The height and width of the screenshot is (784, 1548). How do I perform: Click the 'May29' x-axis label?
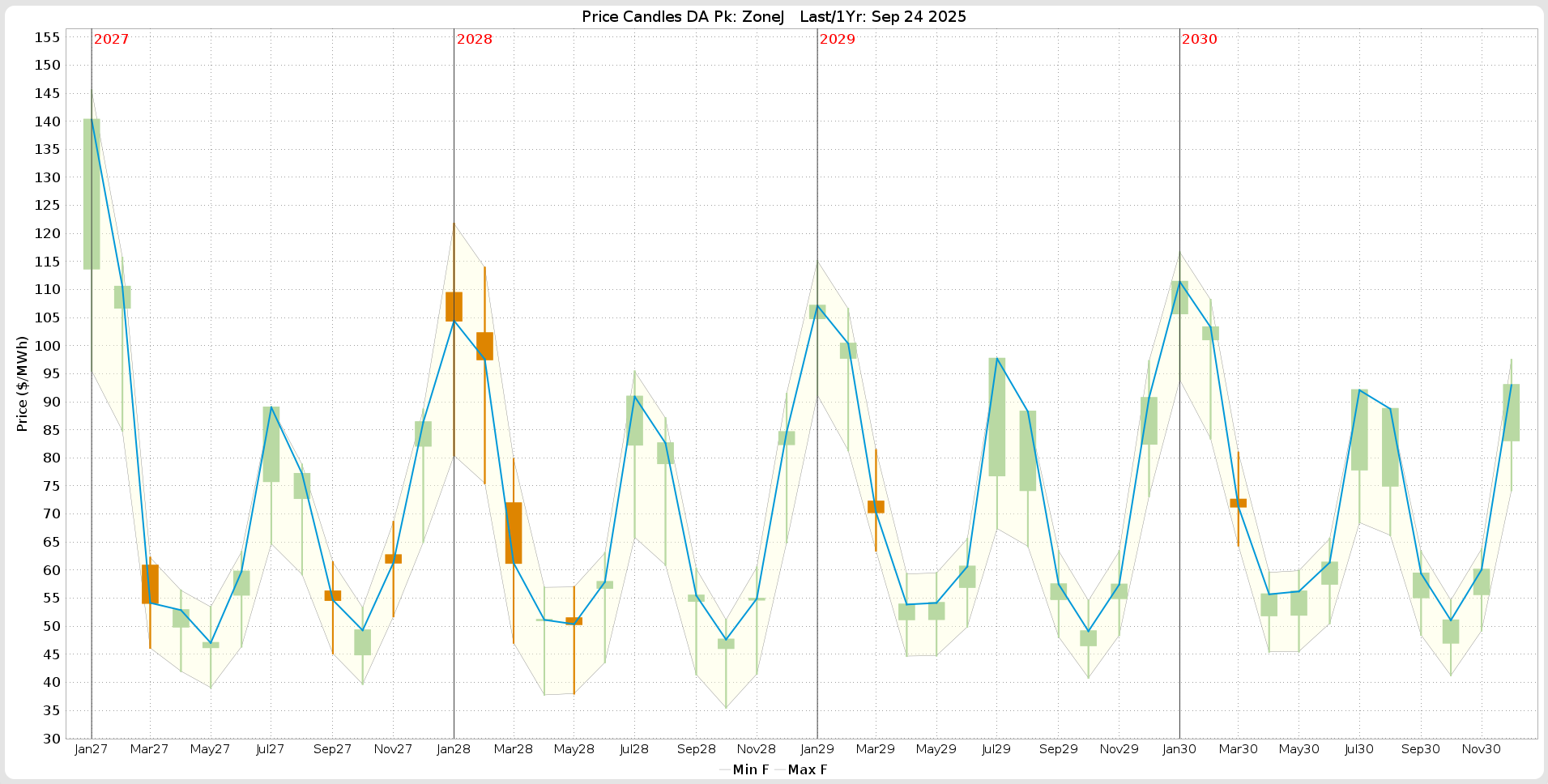[x=936, y=749]
